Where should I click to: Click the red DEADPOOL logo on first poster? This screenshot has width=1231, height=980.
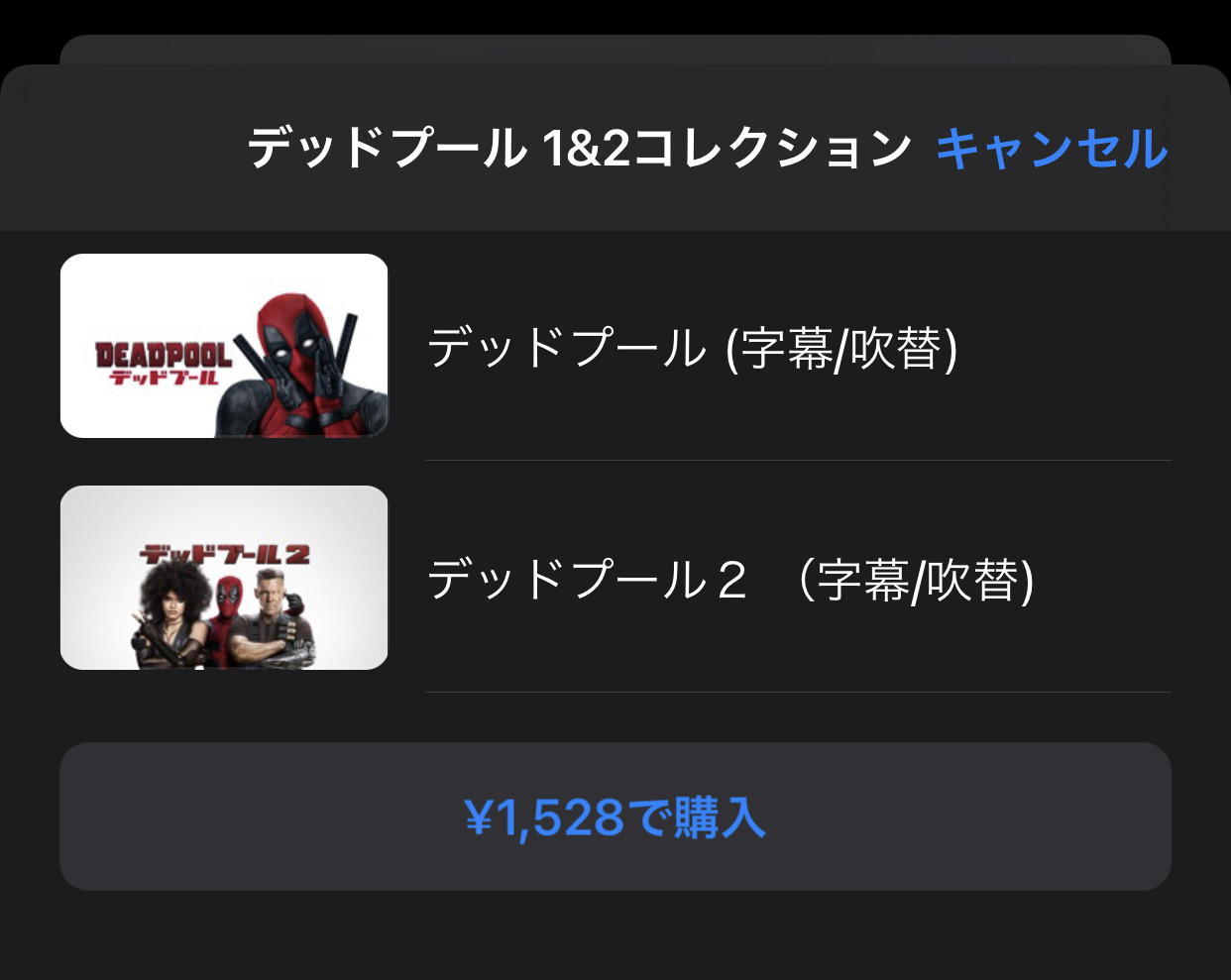[x=163, y=355]
